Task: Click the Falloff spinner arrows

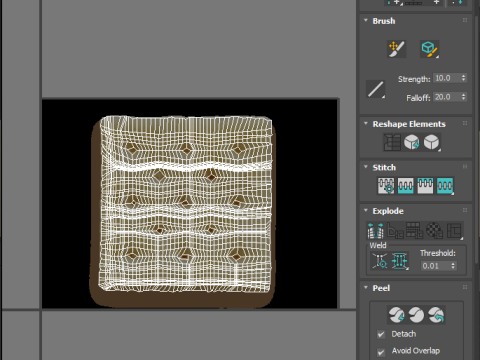Action: click(463, 97)
